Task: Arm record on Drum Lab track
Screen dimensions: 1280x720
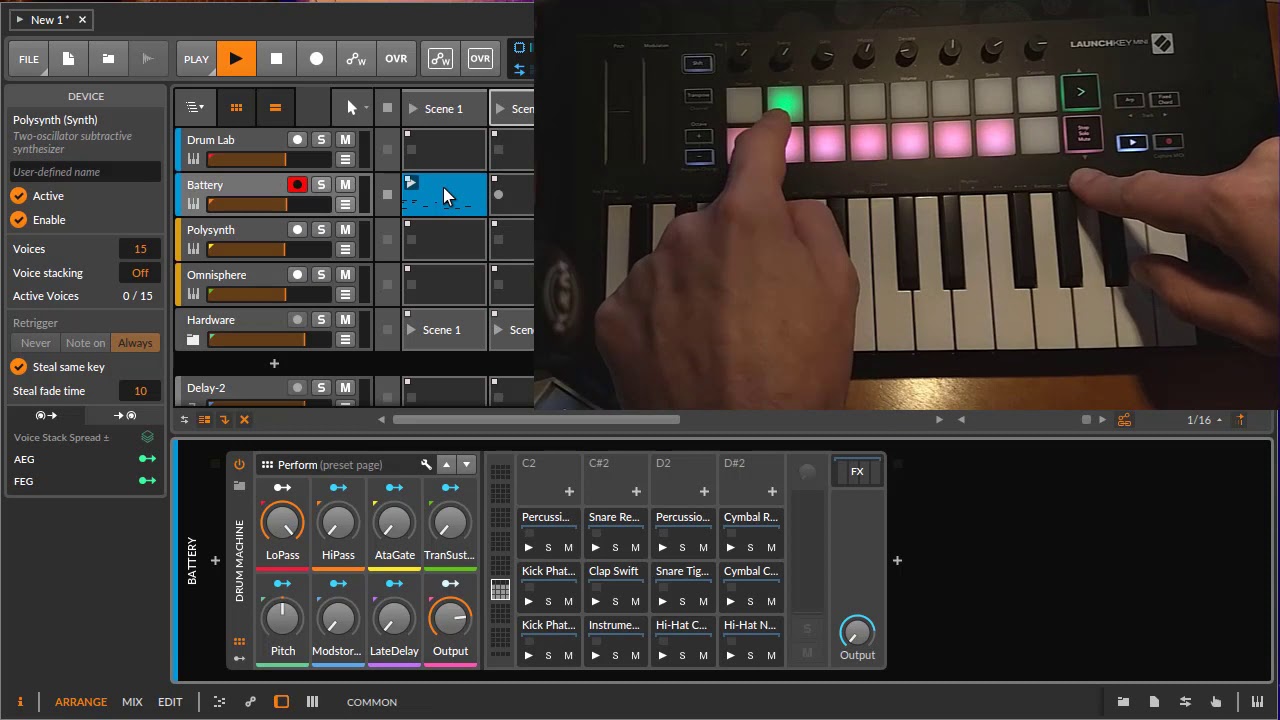Action: tap(297, 140)
